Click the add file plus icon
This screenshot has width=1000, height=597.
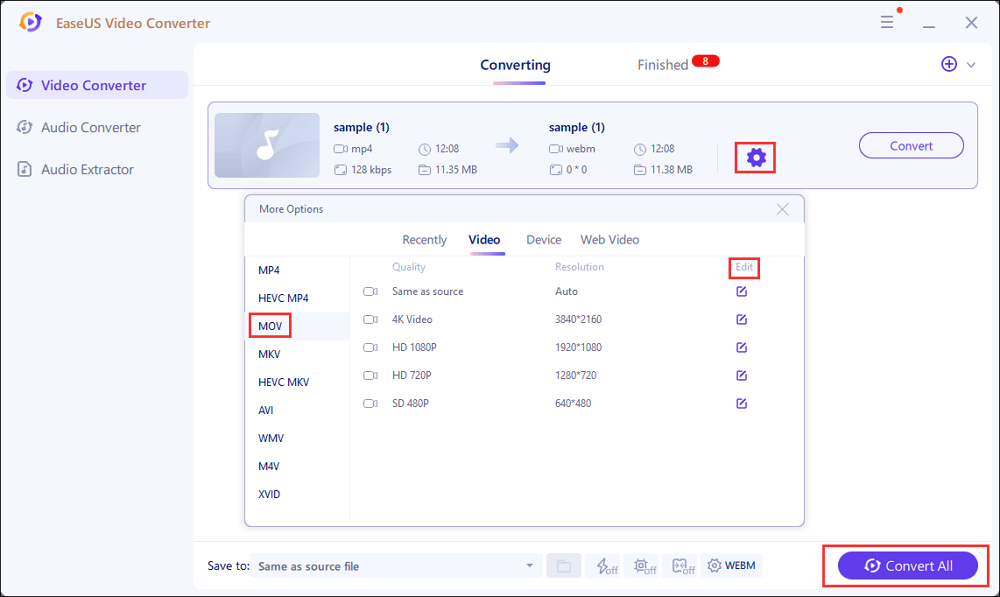coord(949,64)
